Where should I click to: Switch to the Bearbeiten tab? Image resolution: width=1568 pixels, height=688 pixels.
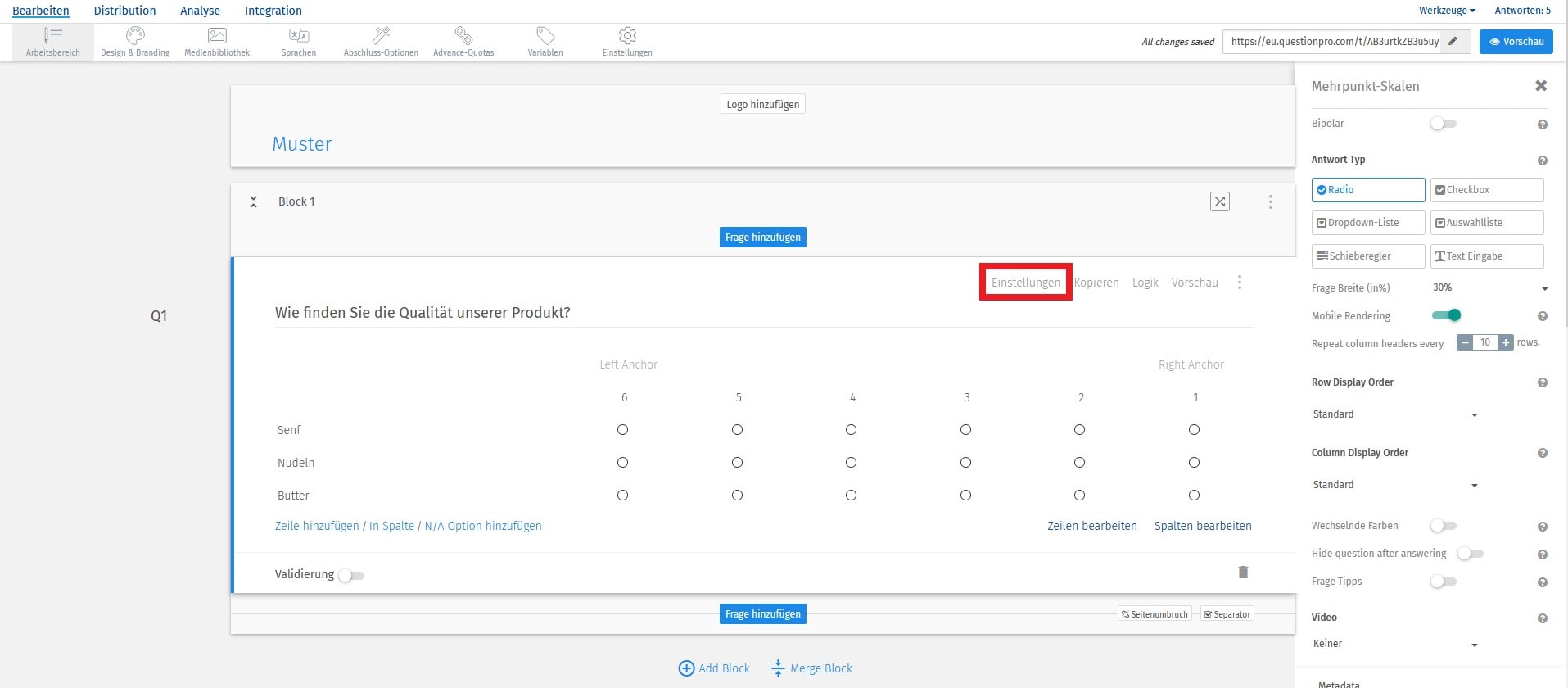(x=41, y=11)
